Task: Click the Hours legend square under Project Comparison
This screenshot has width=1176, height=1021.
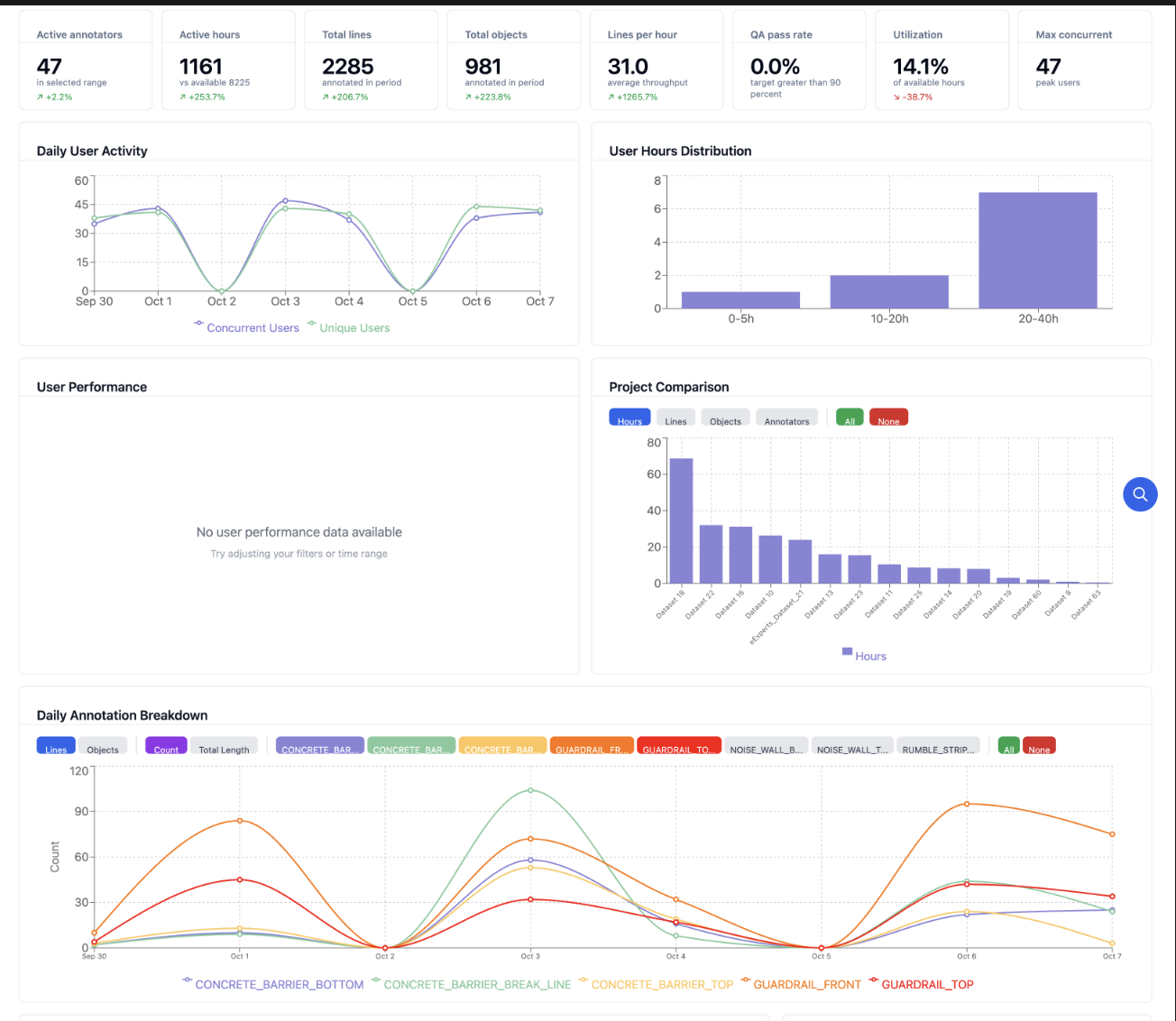Action: [x=847, y=652]
